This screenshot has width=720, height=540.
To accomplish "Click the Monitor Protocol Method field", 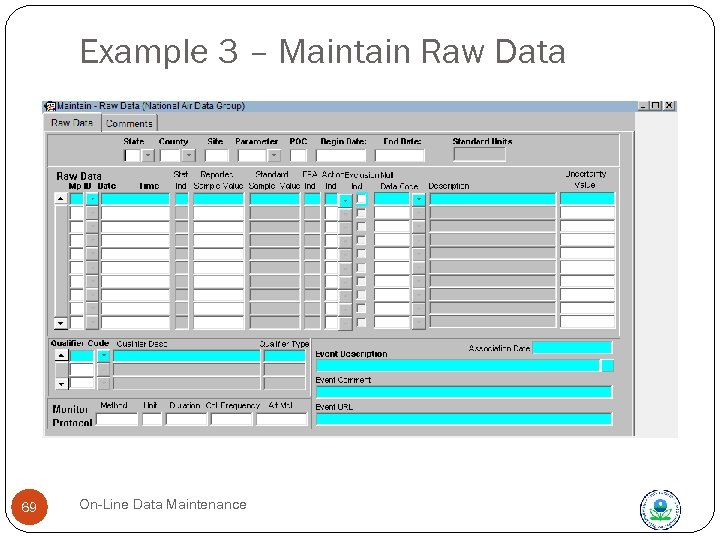I will [117, 419].
